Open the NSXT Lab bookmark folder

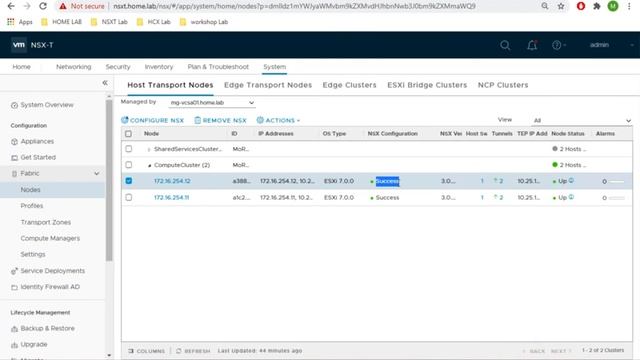109,22
